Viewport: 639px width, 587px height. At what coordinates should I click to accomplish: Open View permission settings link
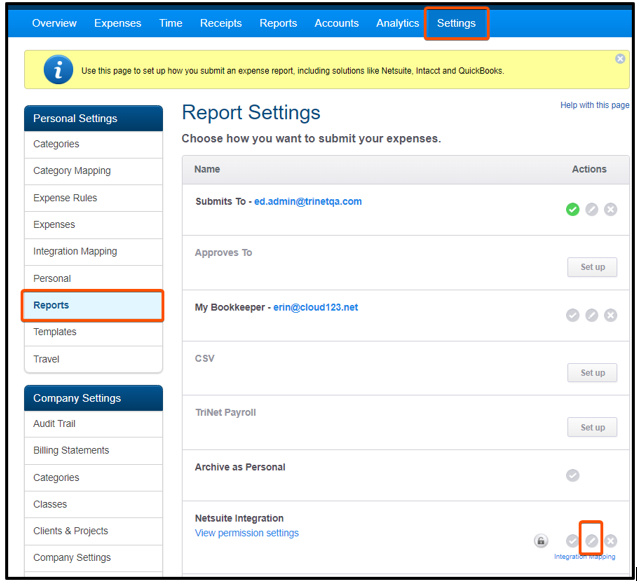(247, 533)
